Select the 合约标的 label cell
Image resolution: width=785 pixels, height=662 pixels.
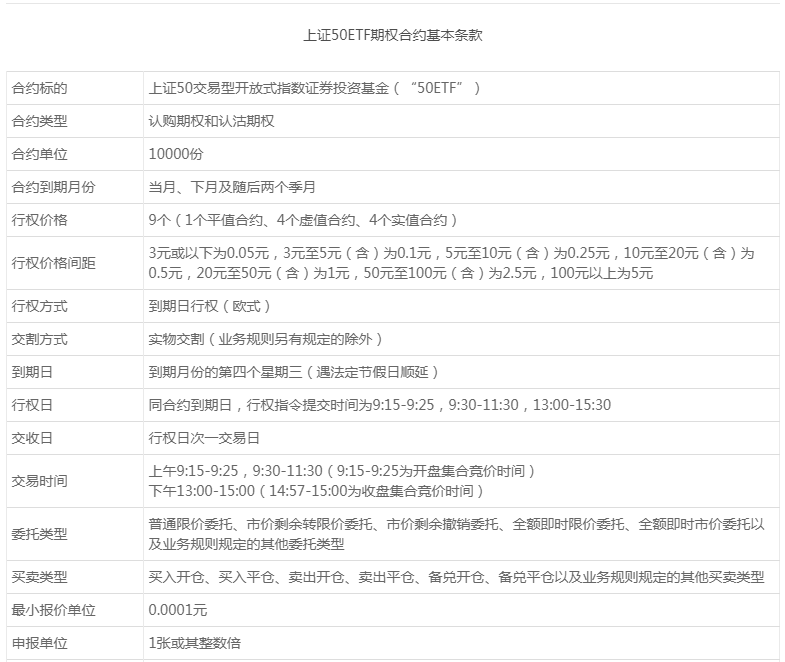click(x=39, y=88)
